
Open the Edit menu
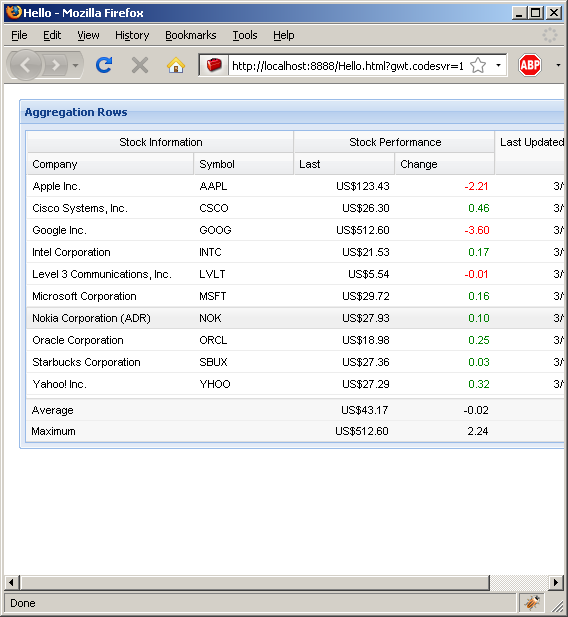[52, 35]
